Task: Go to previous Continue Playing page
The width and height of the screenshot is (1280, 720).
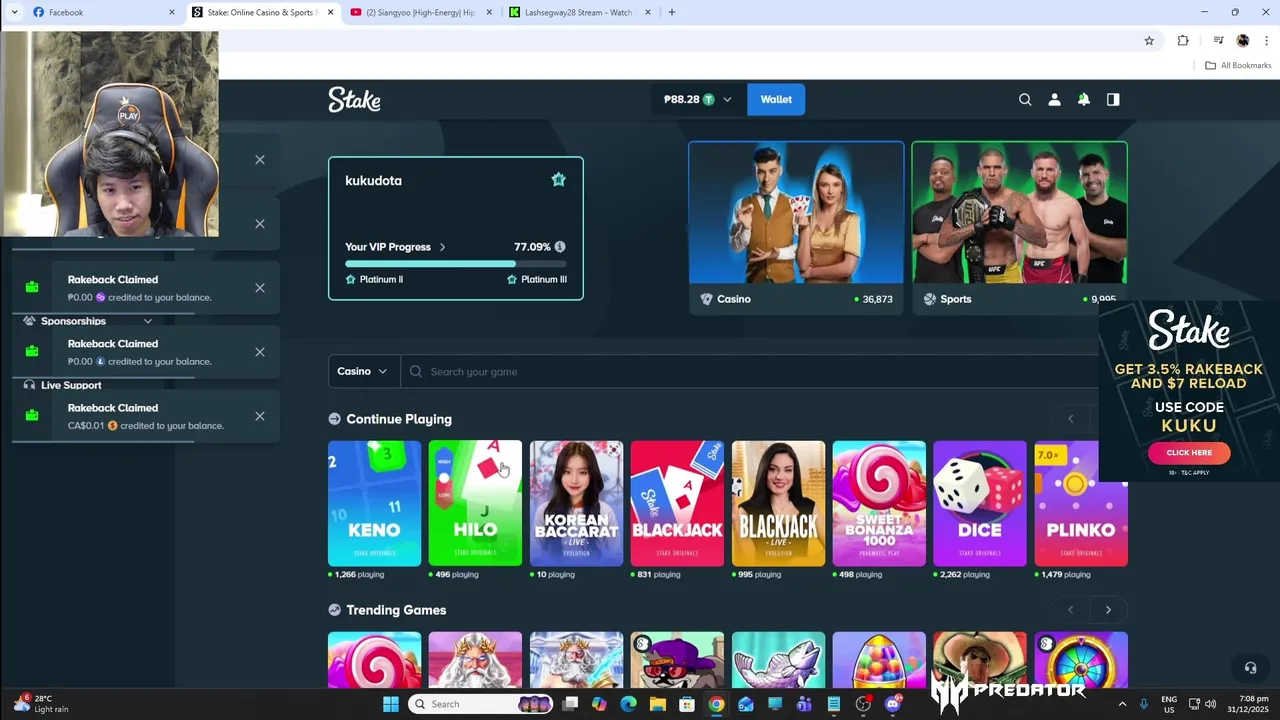Action: coord(1071,419)
